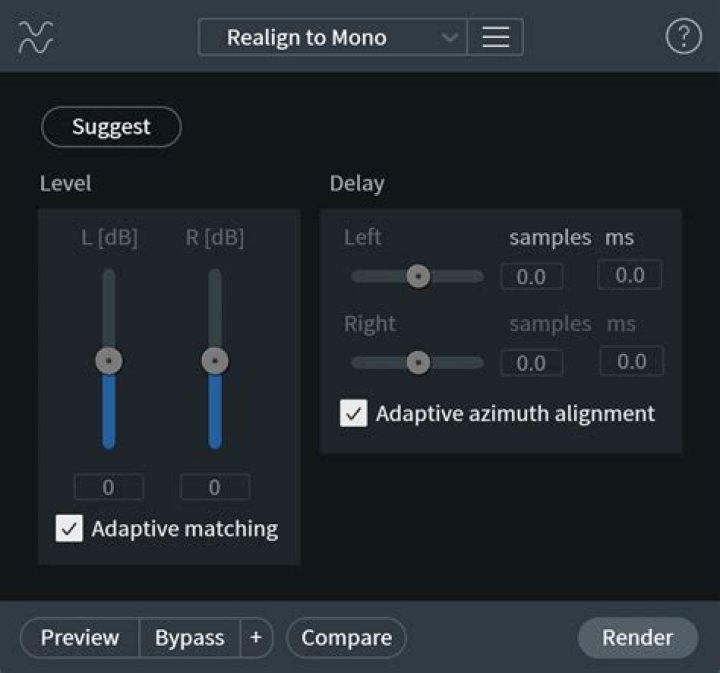Click the iZotope RX wave logo icon
720x673 pixels.
pyautogui.click(x=36, y=37)
